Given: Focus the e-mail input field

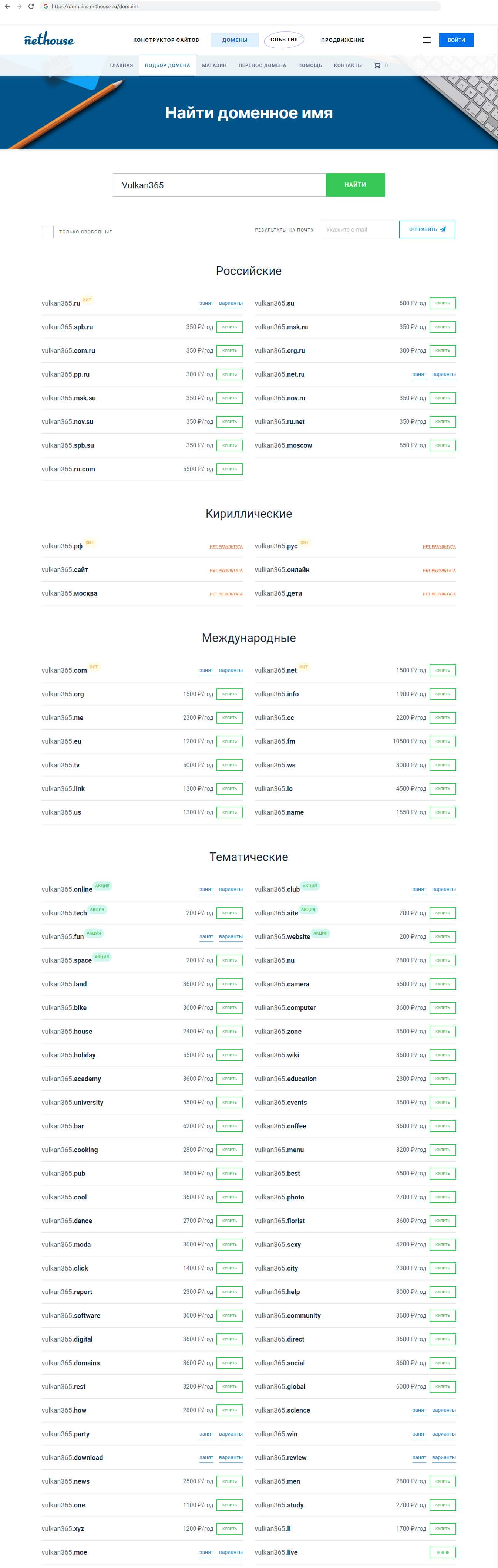Looking at the screenshot, I should pyautogui.click(x=359, y=229).
